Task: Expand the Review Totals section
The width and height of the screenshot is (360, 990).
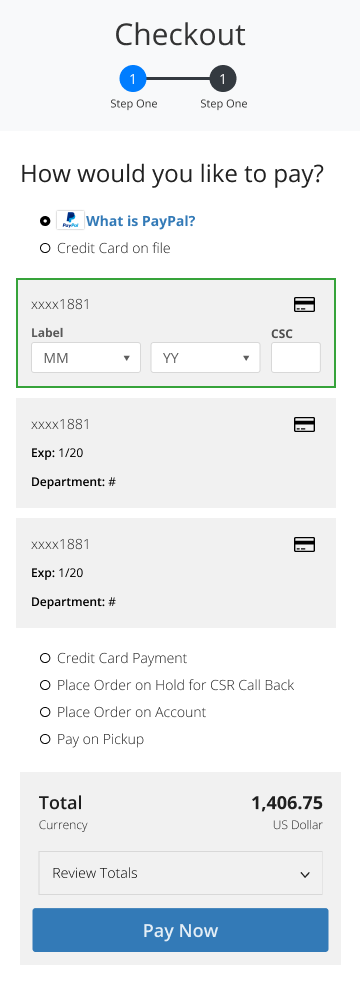Action: coord(181,873)
